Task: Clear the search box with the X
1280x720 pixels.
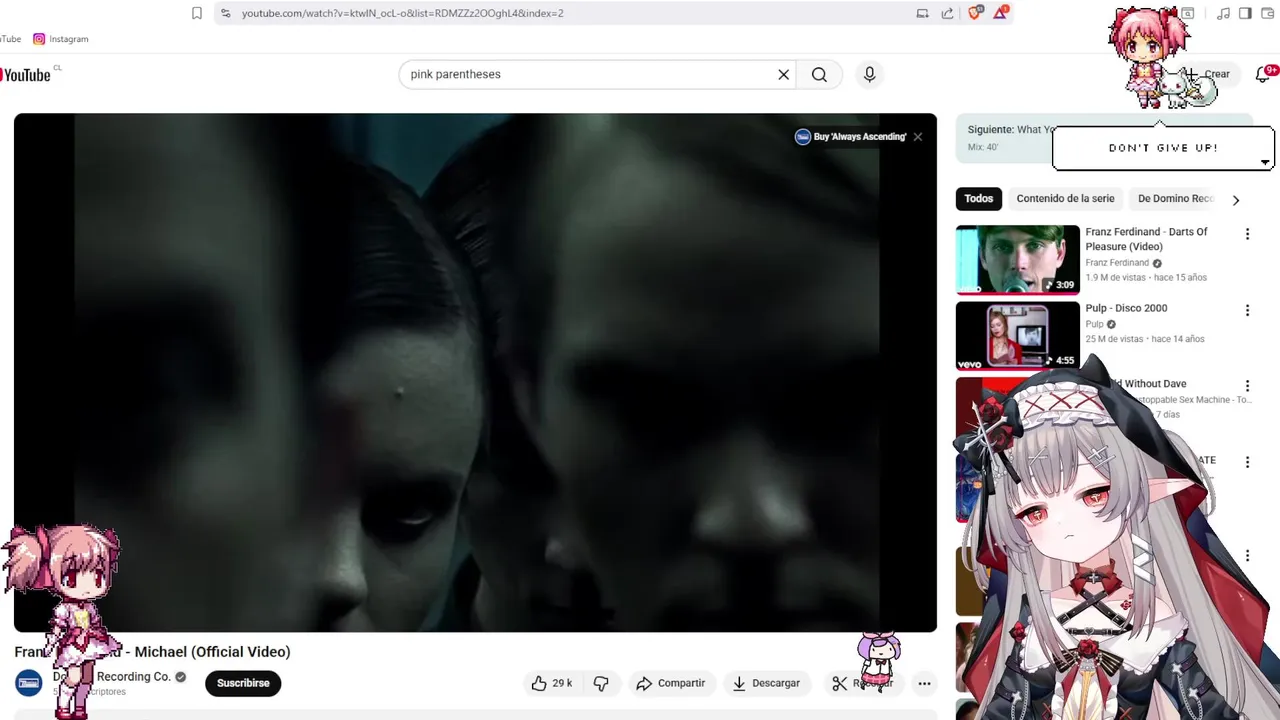Action: point(784,74)
